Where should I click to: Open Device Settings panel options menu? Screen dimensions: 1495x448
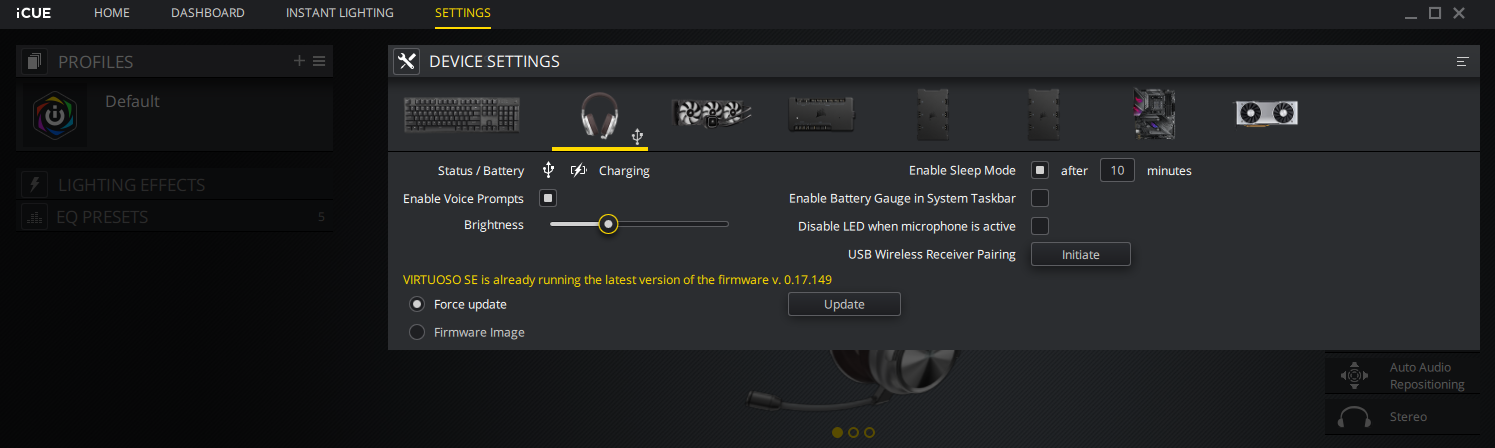coord(1462,62)
